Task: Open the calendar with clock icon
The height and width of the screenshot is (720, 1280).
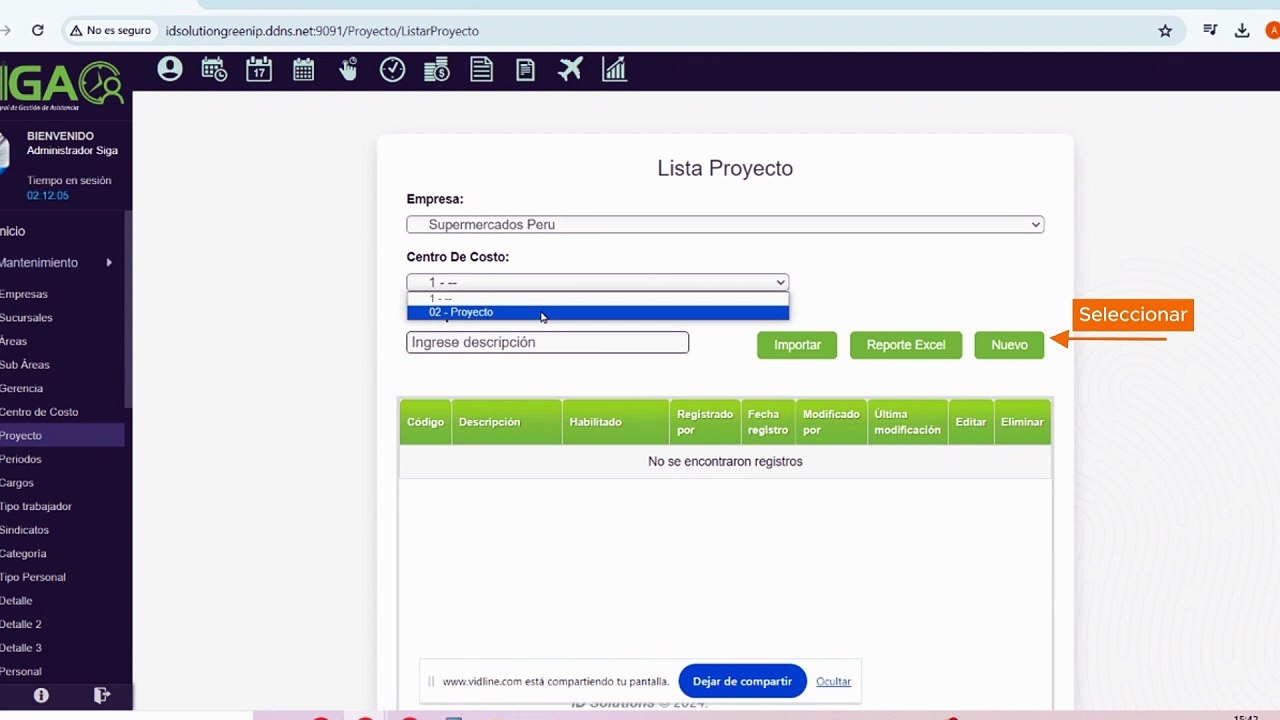Action: click(214, 69)
